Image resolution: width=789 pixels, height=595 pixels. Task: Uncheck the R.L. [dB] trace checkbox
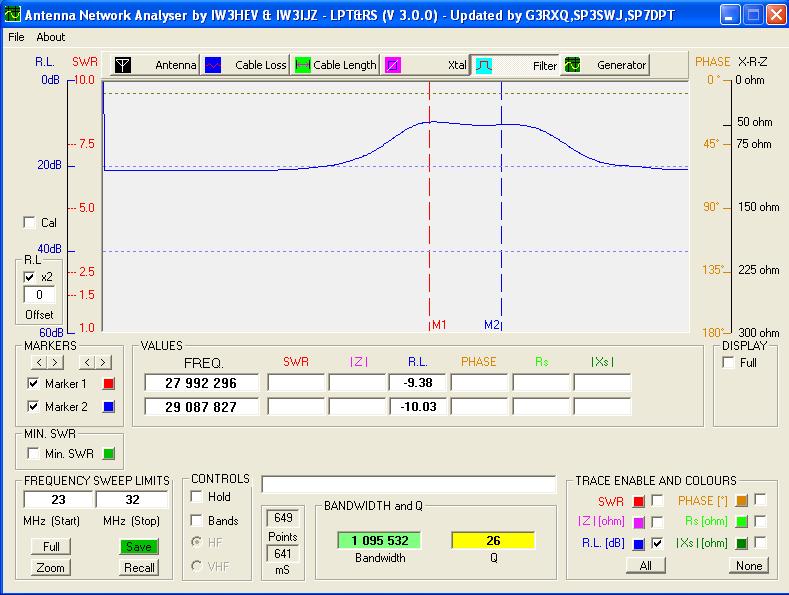point(657,543)
